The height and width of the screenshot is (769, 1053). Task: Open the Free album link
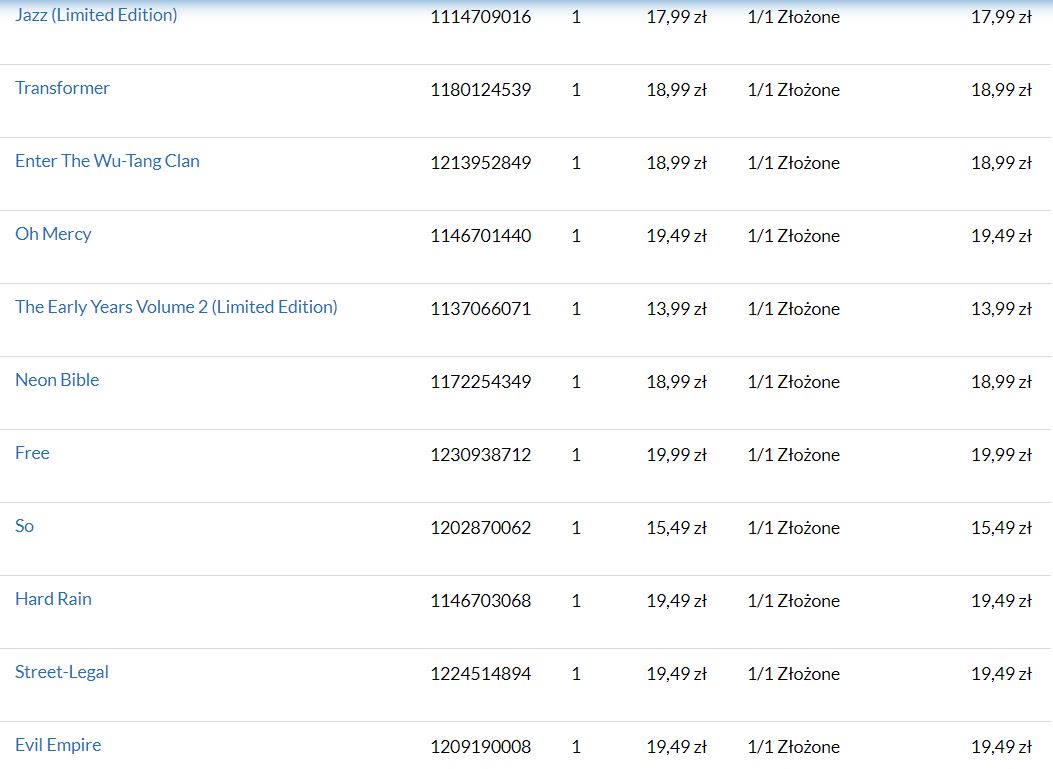click(x=32, y=453)
